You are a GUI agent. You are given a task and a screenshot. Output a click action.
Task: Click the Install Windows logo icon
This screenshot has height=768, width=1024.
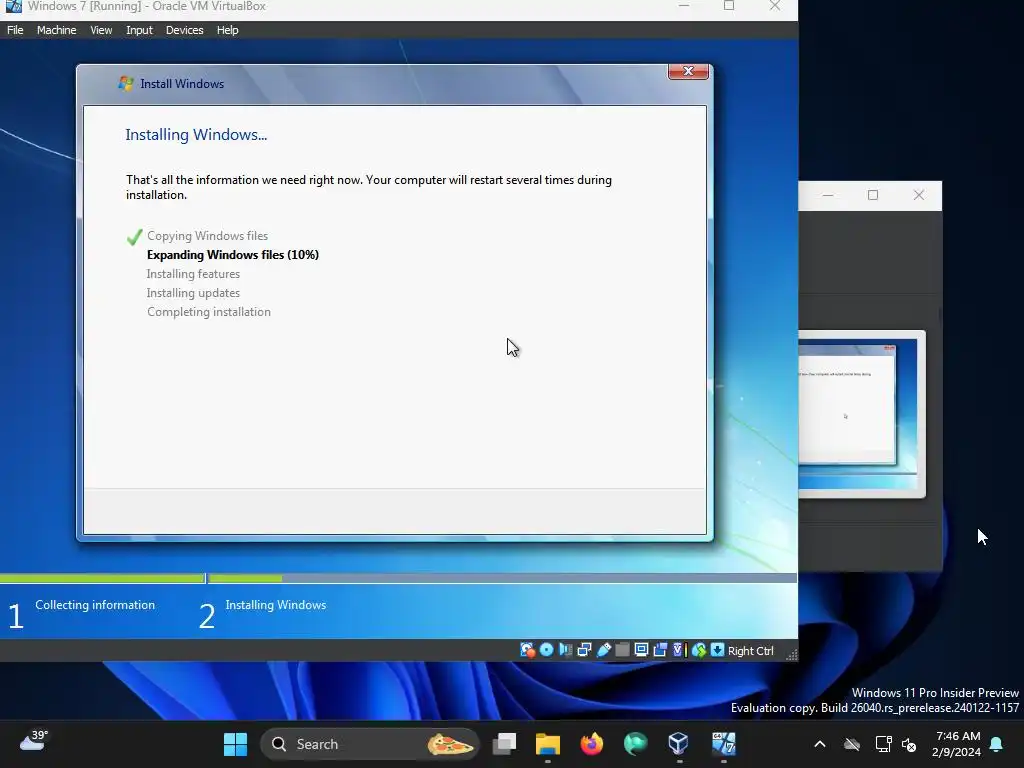point(125,84)
